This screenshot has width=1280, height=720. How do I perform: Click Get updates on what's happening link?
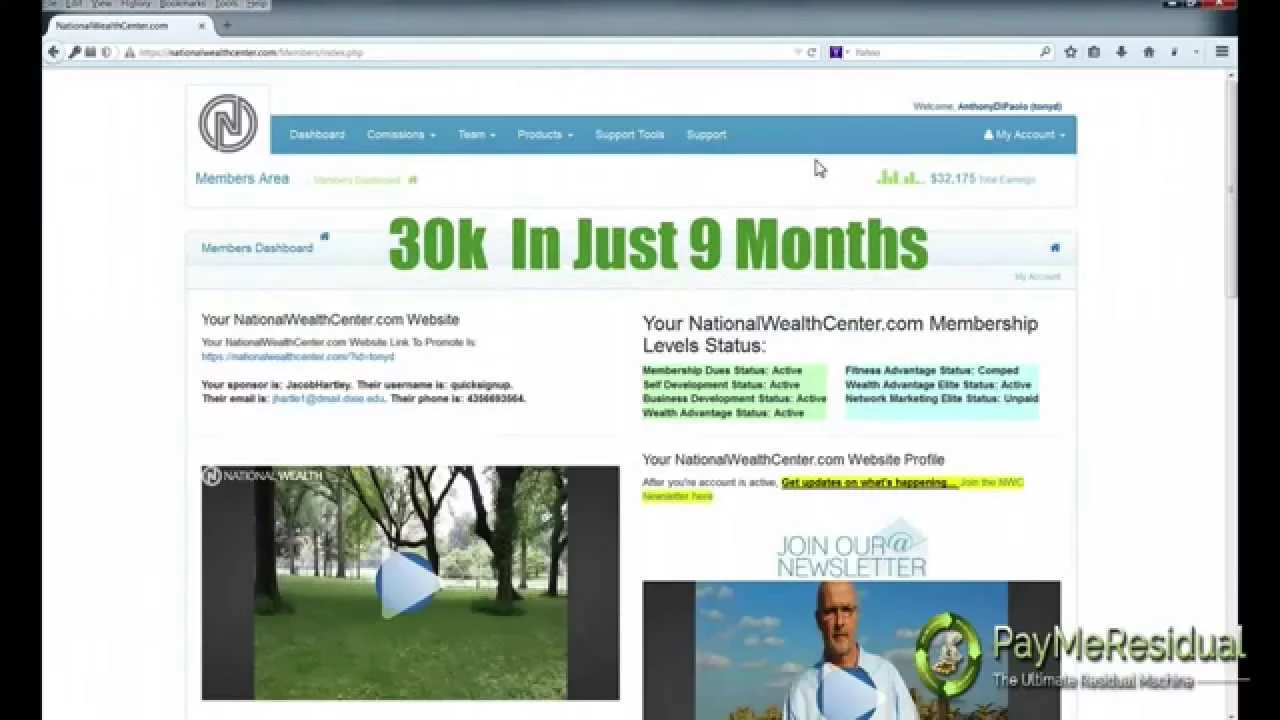point(869,482)
